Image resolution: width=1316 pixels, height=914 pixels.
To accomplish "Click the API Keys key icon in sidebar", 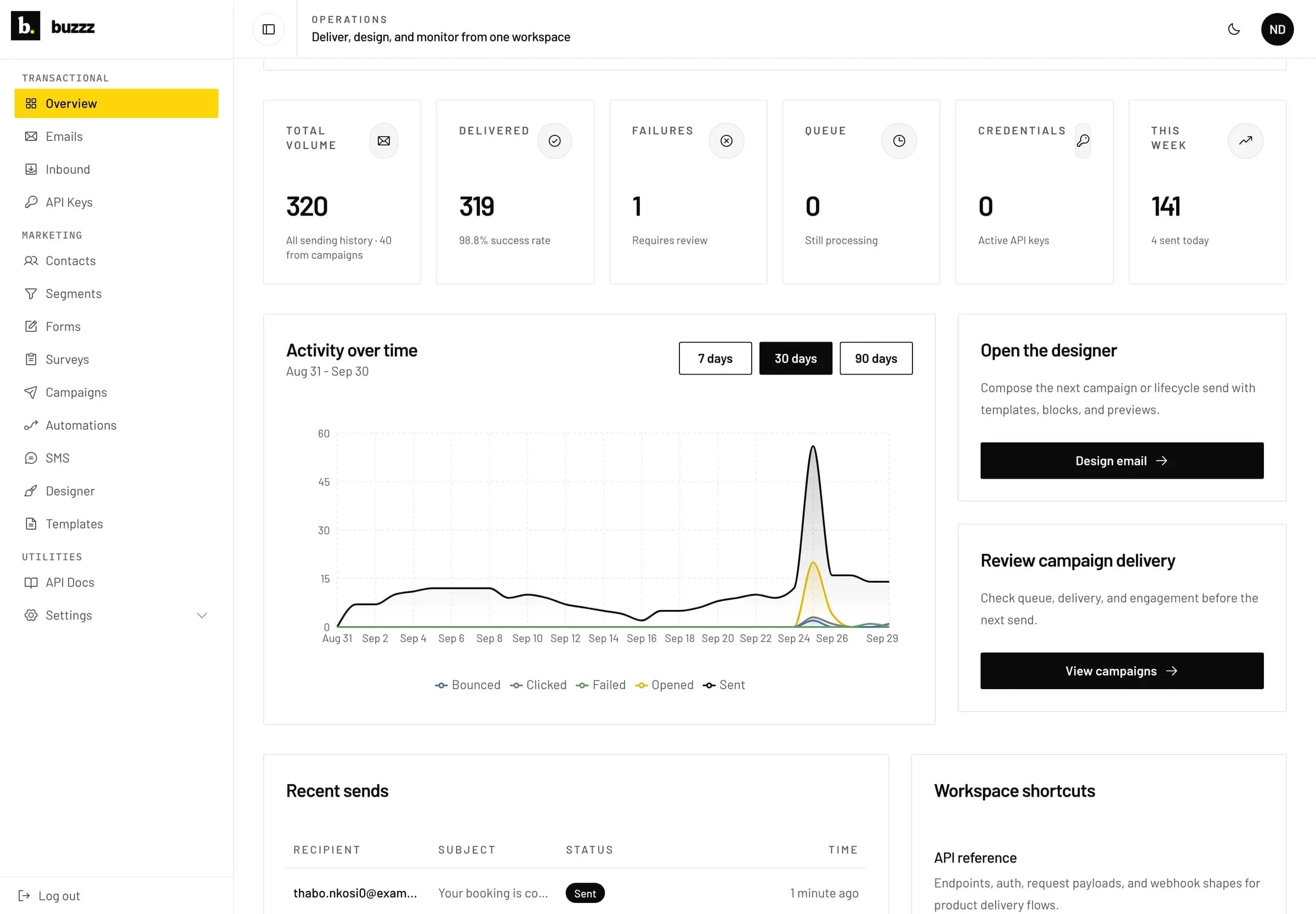I will (x=31, y=202).
